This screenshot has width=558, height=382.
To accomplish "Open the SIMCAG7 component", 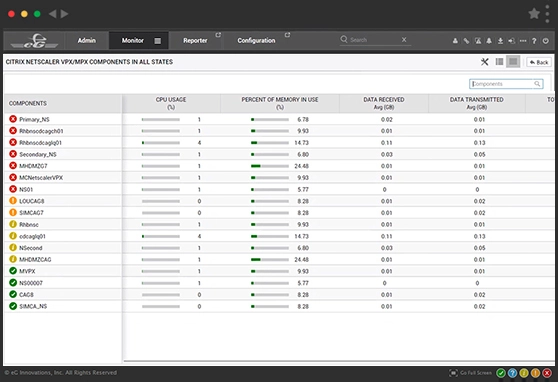I will click(x=31, y=213).
